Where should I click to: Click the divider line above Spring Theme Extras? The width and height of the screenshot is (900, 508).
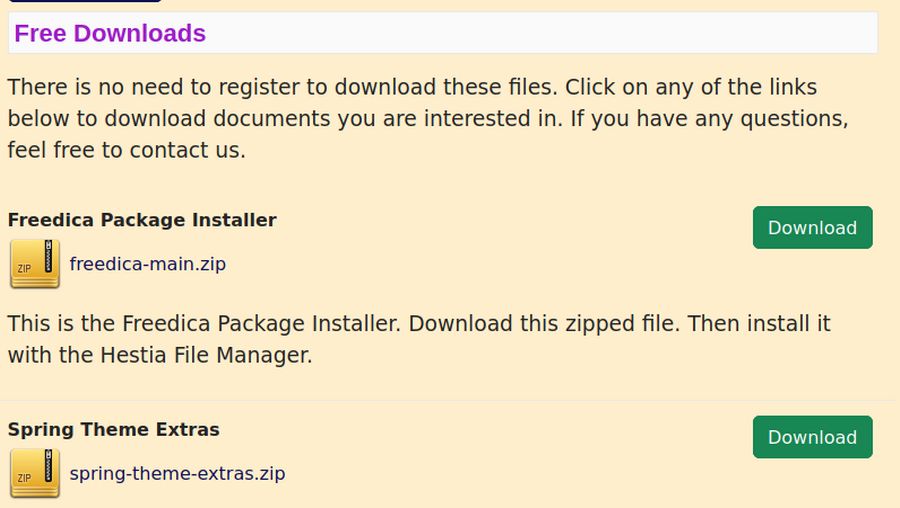pyautogui.click(x=448, y=400)
